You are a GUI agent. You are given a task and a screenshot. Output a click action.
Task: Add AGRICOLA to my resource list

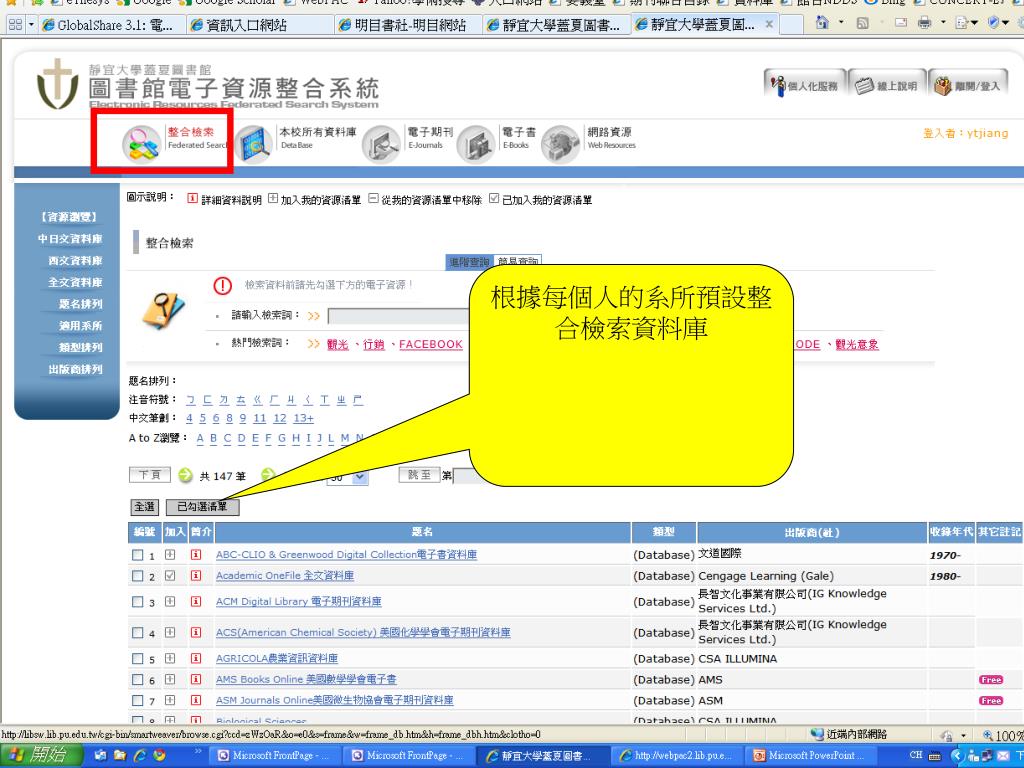click(170, 658)
